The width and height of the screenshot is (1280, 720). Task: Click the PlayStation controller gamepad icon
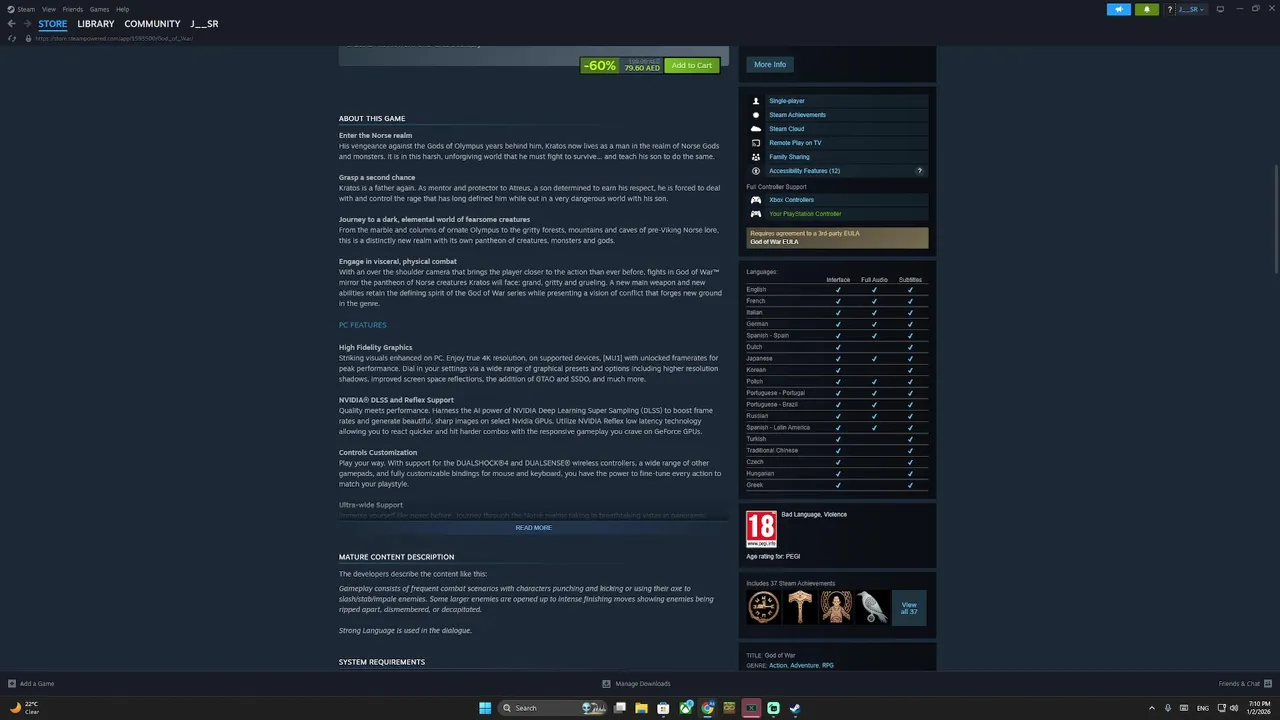point(756,214)
